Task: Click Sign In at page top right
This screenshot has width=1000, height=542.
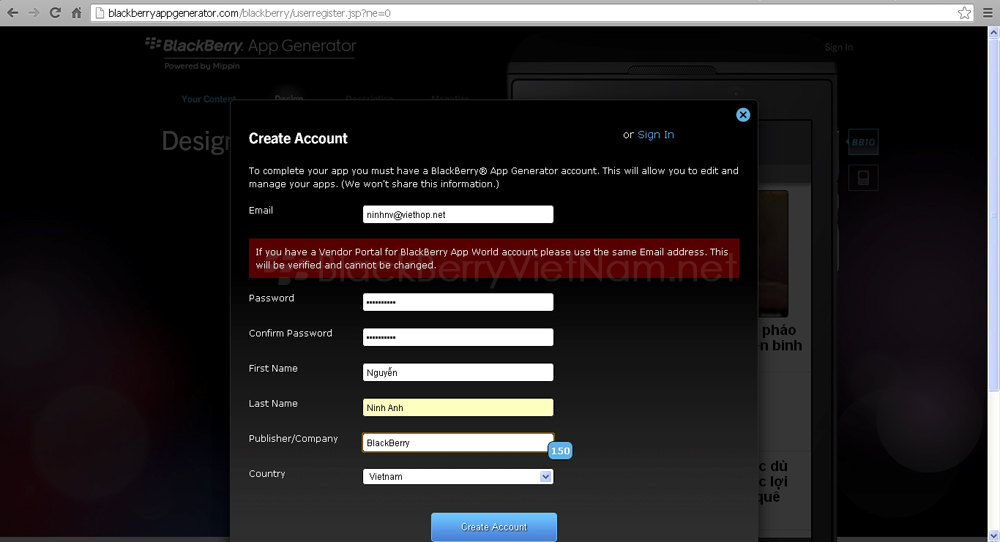Action: [838, 47]
